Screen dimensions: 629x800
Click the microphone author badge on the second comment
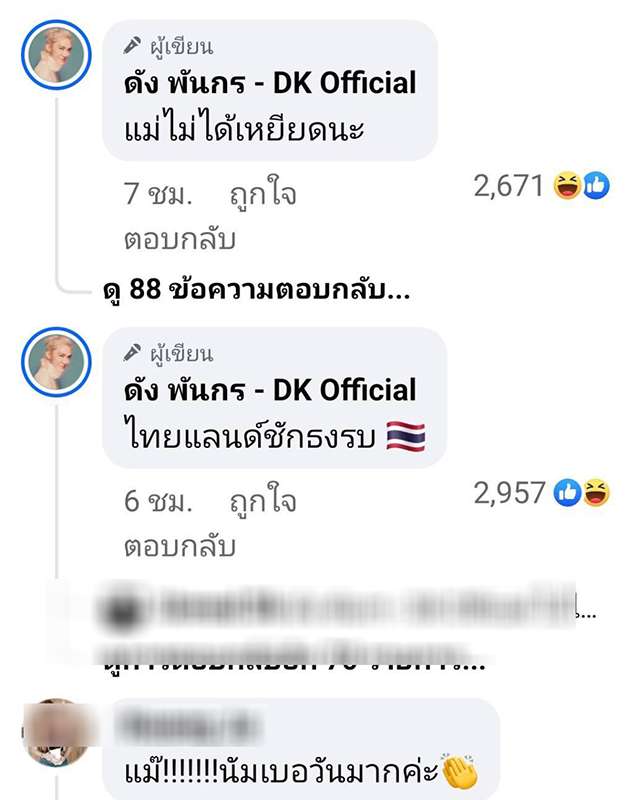coord(132,353)
